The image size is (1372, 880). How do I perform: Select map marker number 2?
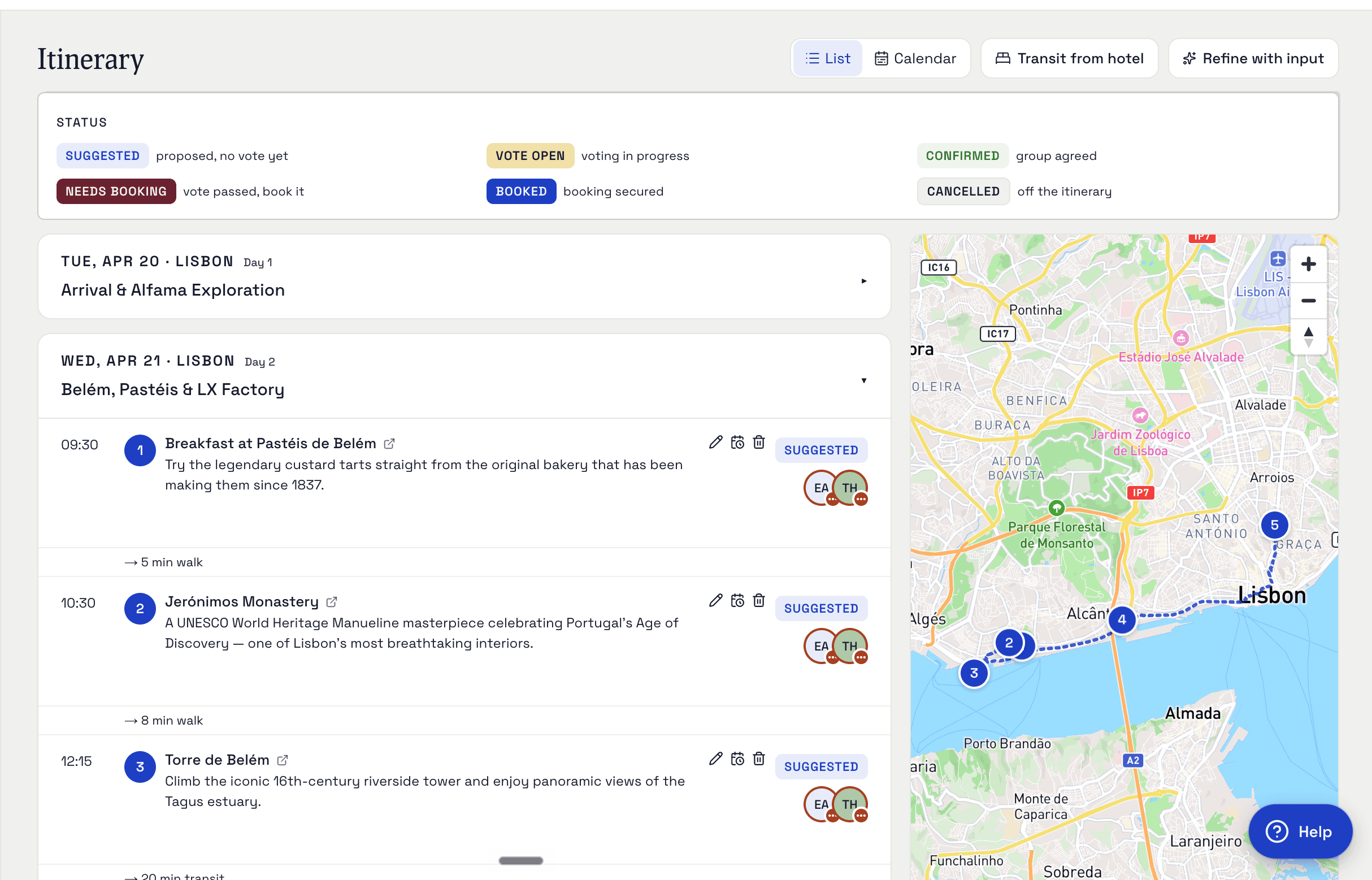(1009, 643)
